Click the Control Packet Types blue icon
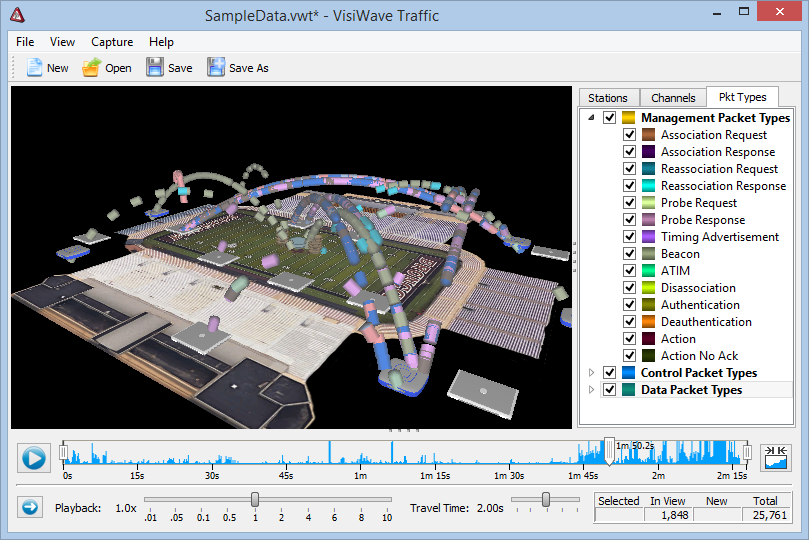Image resolution: width=809 pixels, height=540 pixels. coord(628,372)
